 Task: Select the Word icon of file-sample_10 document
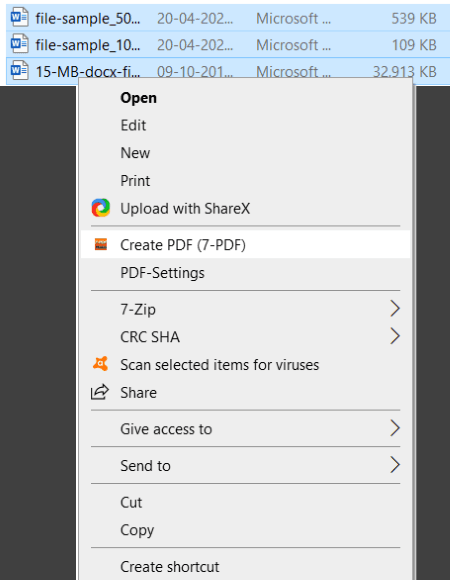pos(19,44)
